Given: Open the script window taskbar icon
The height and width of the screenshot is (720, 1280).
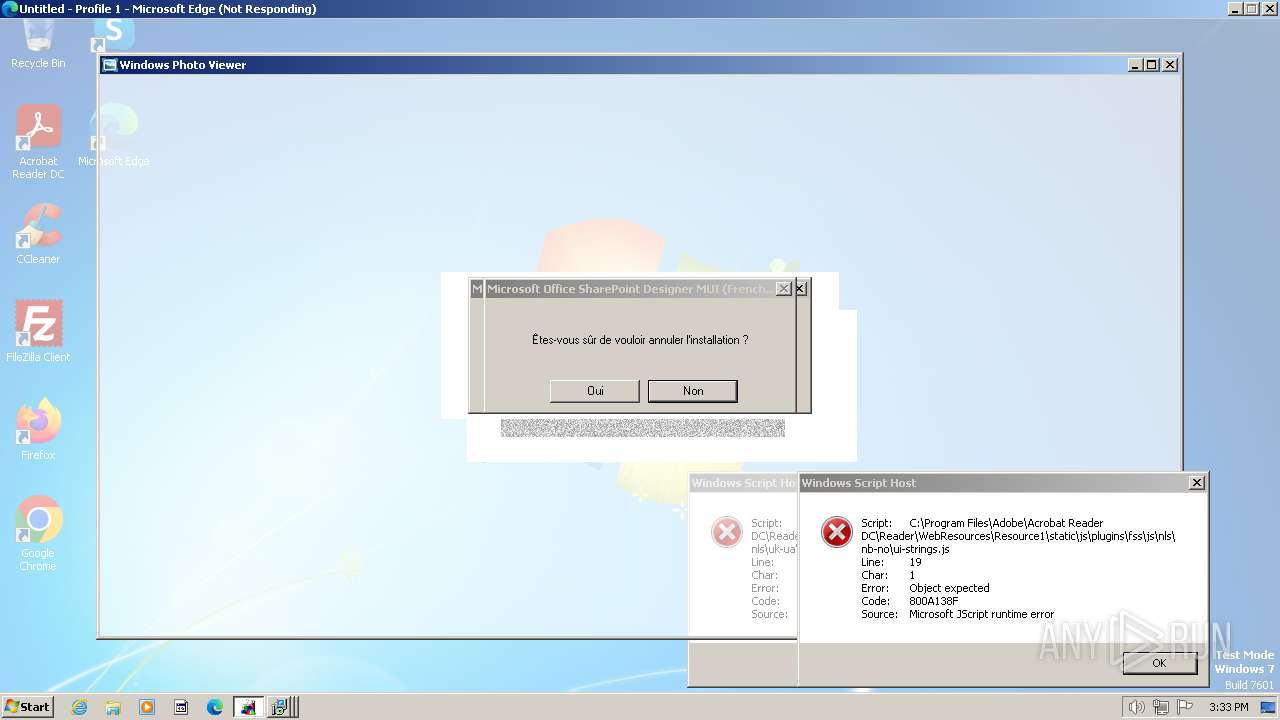Looking at the screenshot, I should (181, 707).
